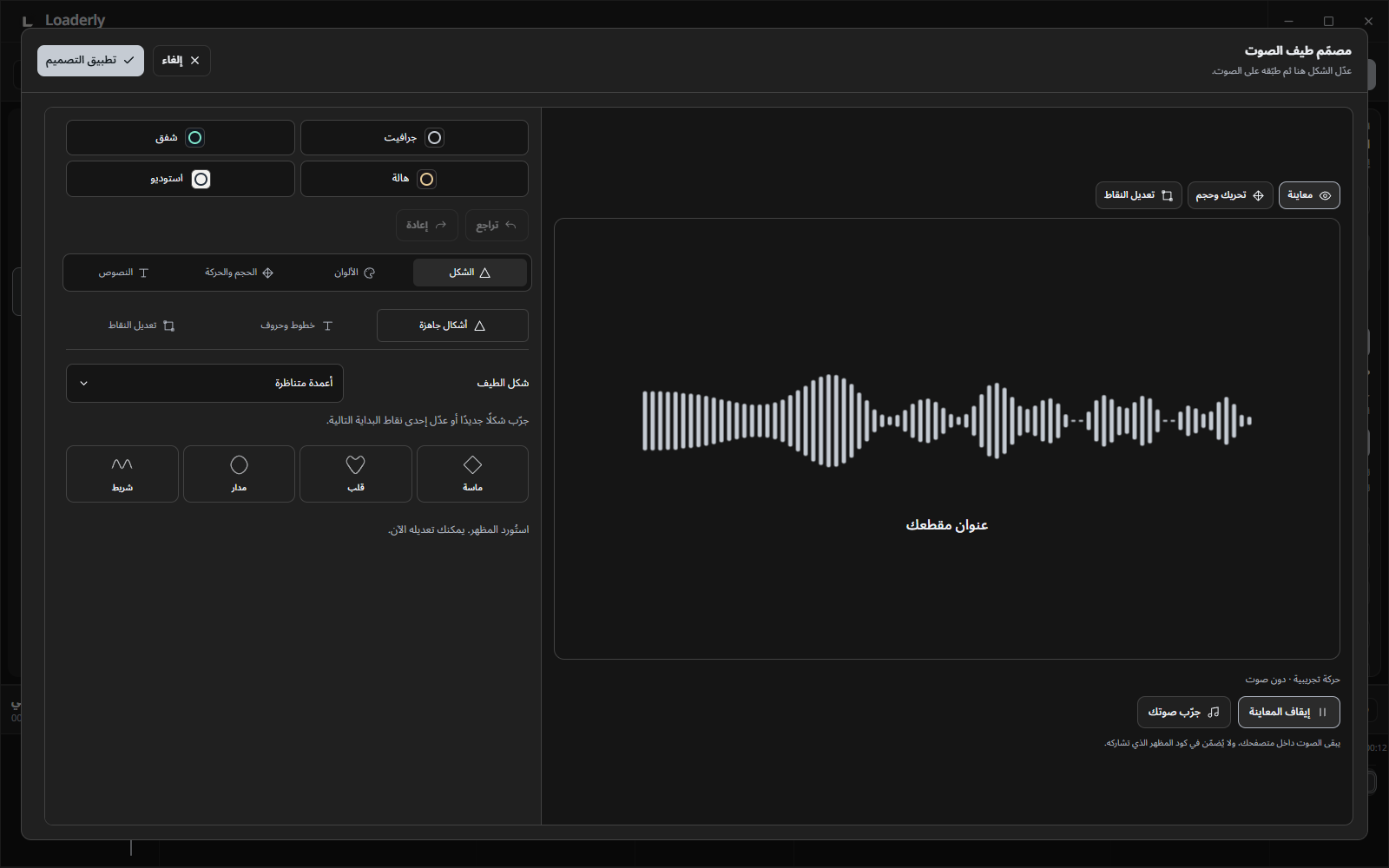Screen dimensions: 1389x868
Task: Select the أشكال جاهزة sub-tab
Action: [452, 325]
